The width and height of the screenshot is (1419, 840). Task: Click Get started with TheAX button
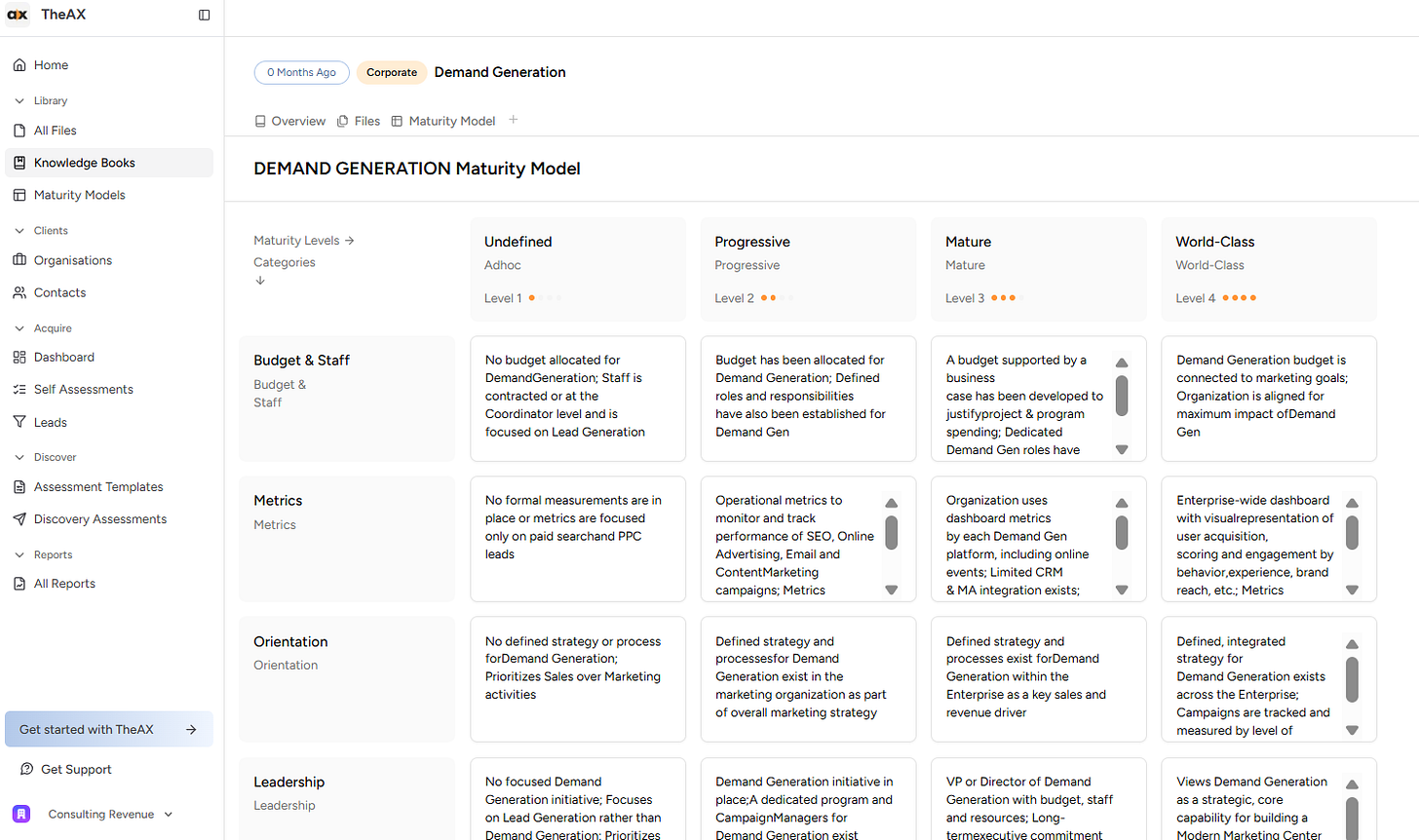tap(109, 729)
